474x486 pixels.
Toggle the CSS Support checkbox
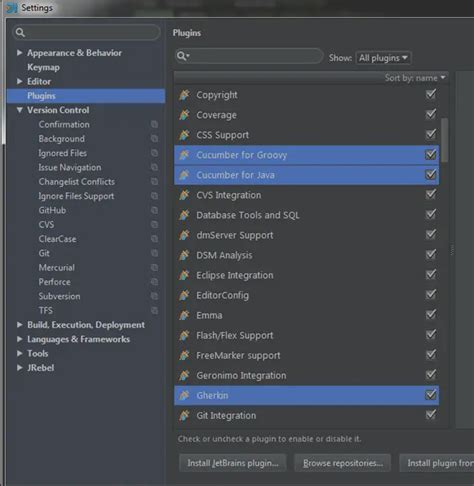coord(431,134)
